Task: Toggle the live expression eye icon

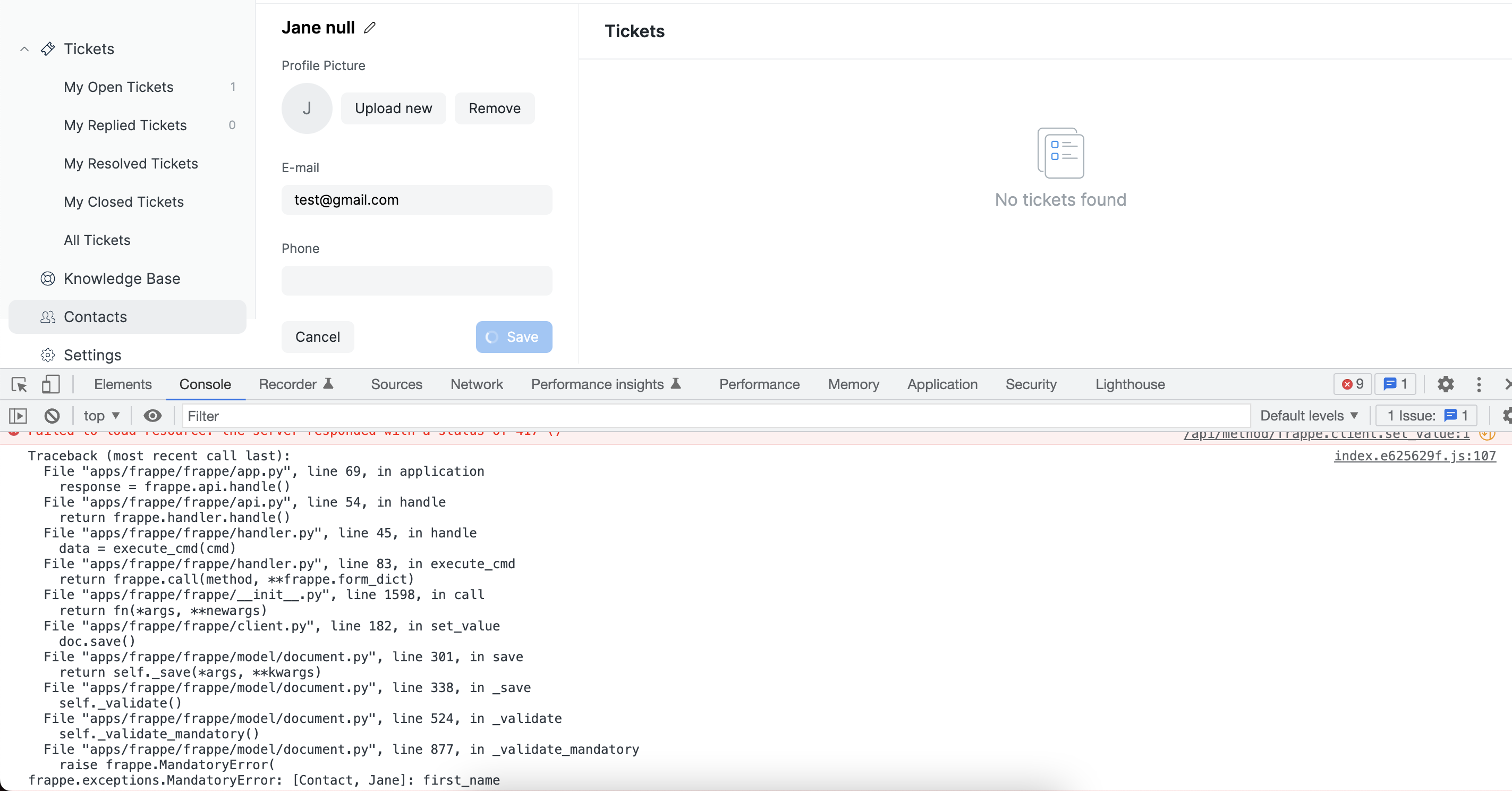Action: [x=152, y=416]
